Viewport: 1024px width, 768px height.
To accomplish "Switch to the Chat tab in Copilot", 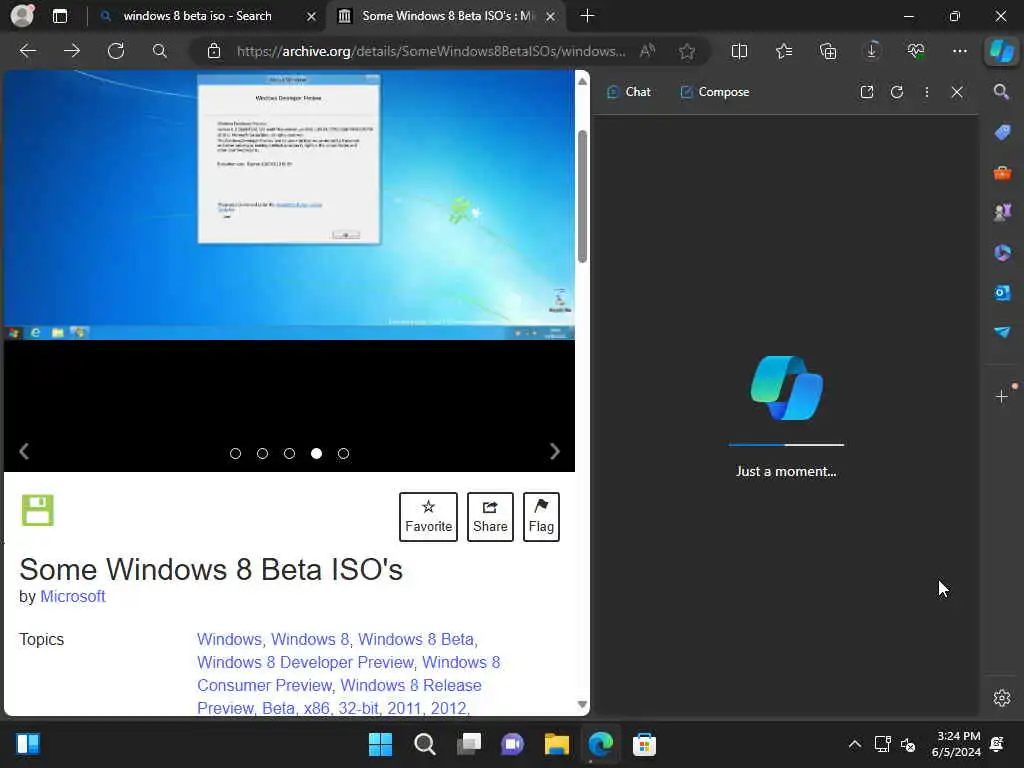I will click(x=629, y=92).
